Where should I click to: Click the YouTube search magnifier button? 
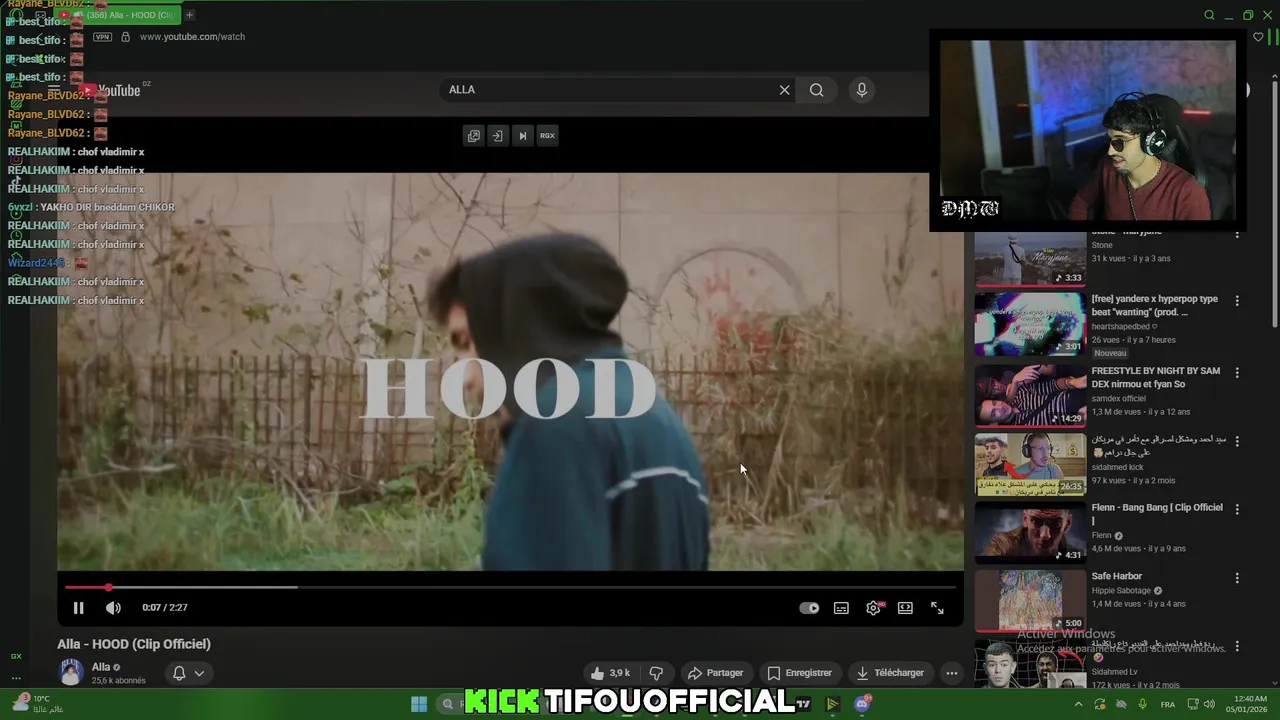click(x=817, y=90)
